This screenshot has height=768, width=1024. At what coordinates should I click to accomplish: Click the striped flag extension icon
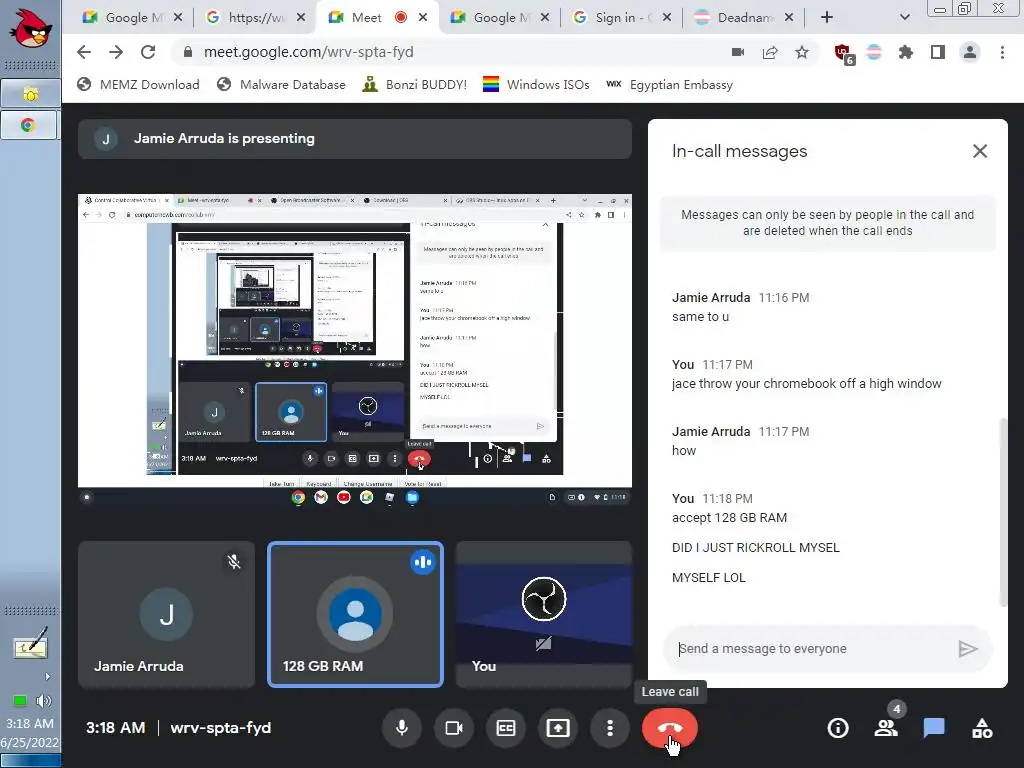point(874,52)
